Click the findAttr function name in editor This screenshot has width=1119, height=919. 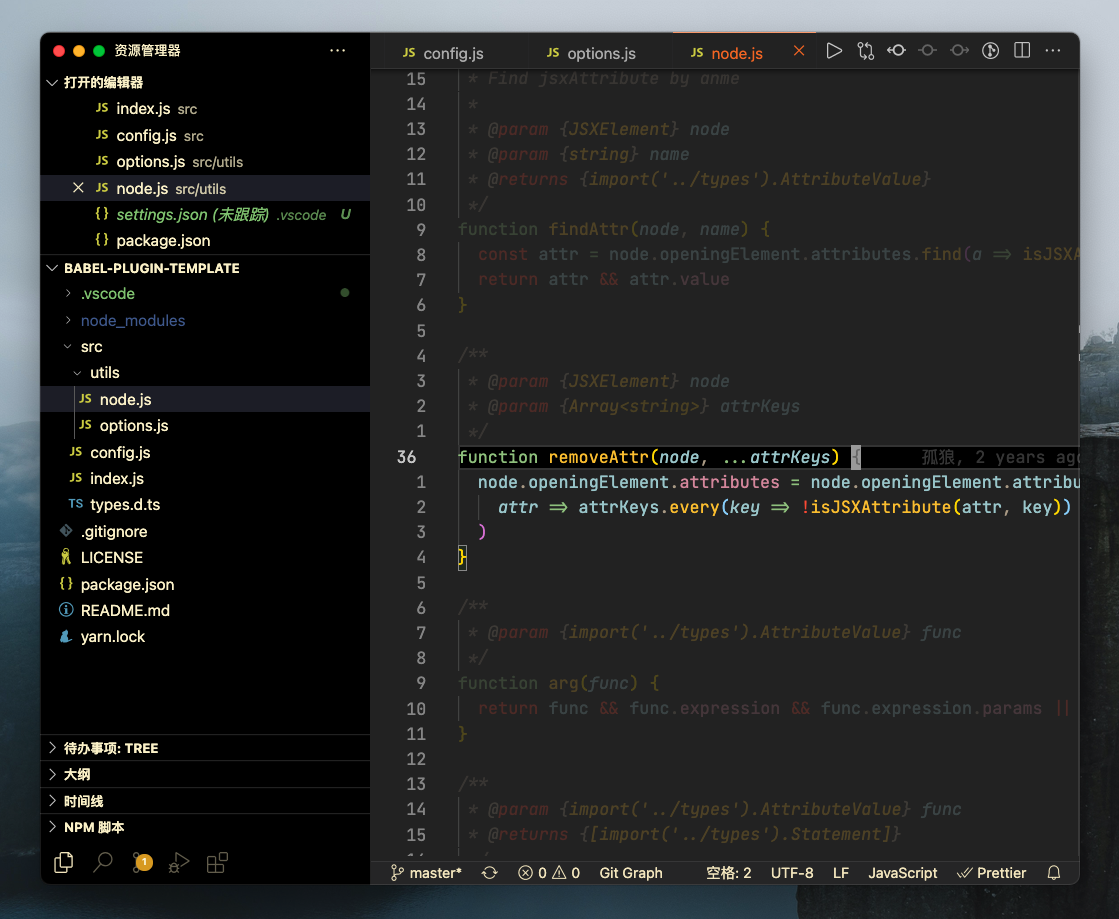coord(589,229)
